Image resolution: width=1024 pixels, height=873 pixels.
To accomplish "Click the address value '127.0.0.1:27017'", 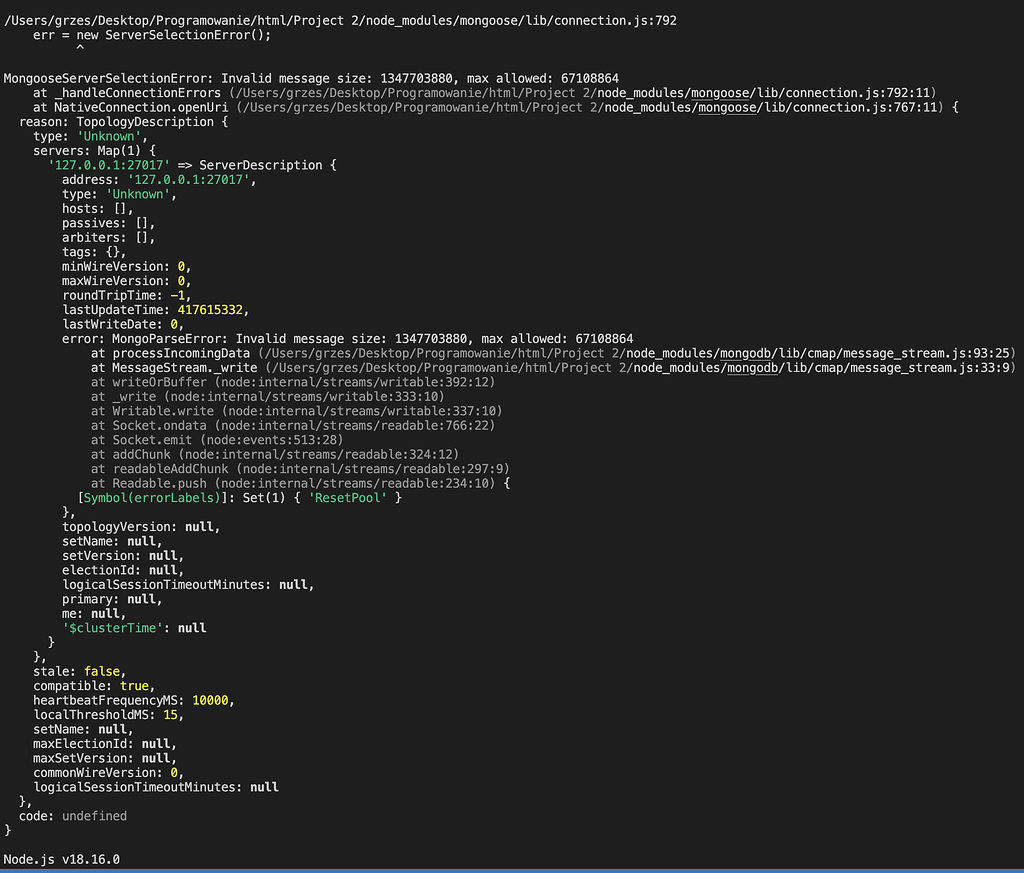I will (x=190, y=179).
